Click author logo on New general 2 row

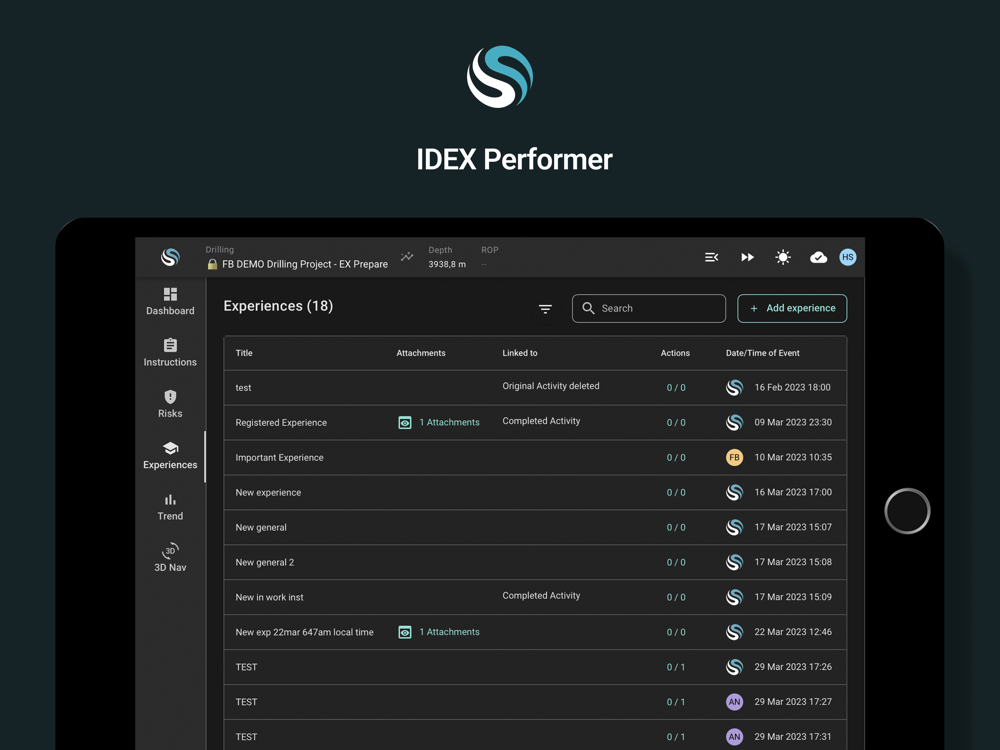pyautogui.click(x=735, y=562)
